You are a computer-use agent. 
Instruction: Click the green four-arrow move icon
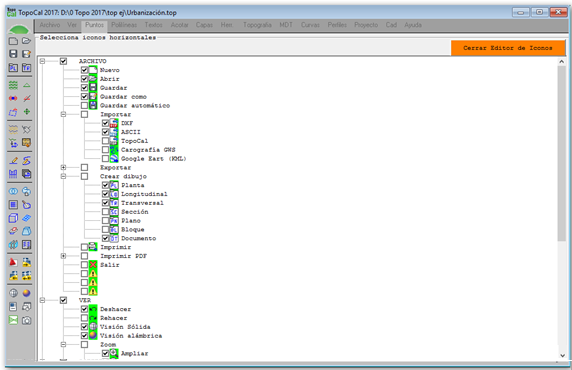[27, 112]
